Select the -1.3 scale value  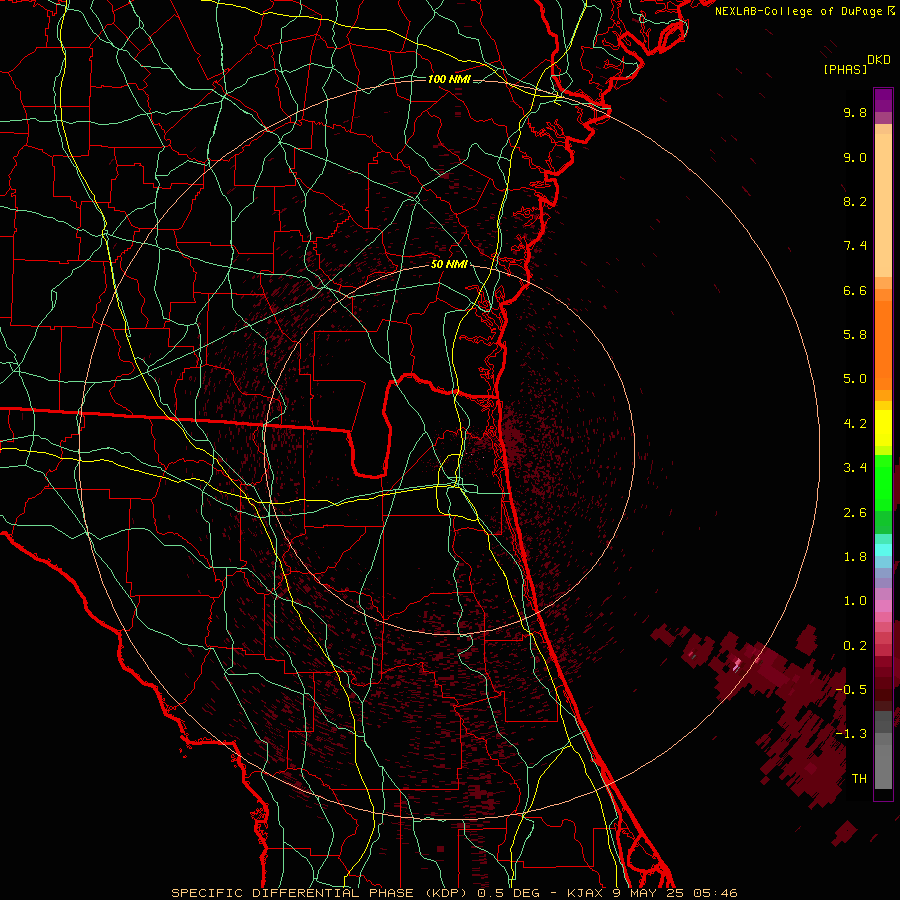coord(851,734)
